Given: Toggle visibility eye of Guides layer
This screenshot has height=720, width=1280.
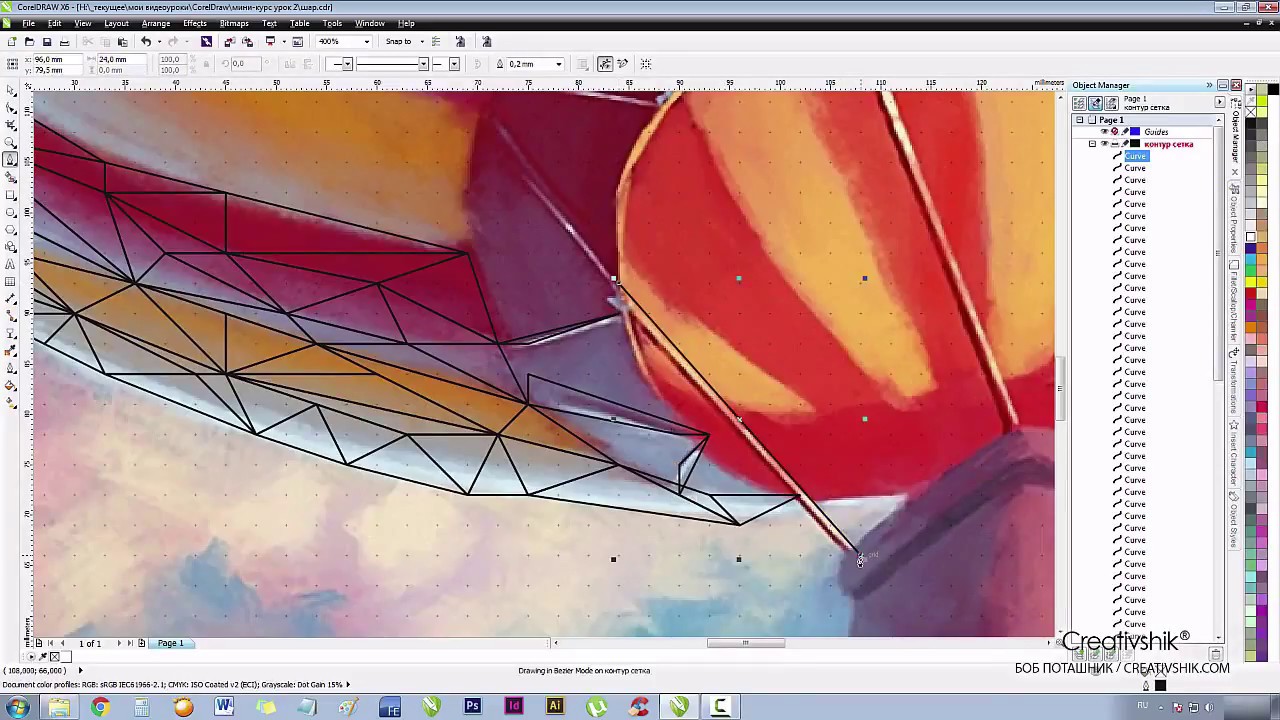Looking at the screenshot, I should (x=1104, y=132).
